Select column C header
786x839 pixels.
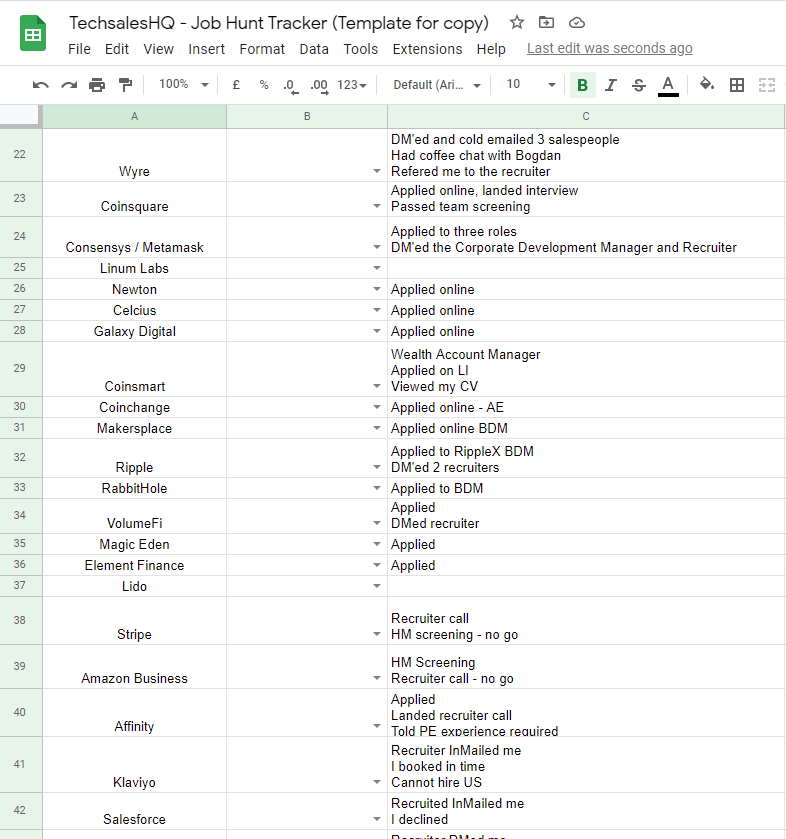[586, 116]
